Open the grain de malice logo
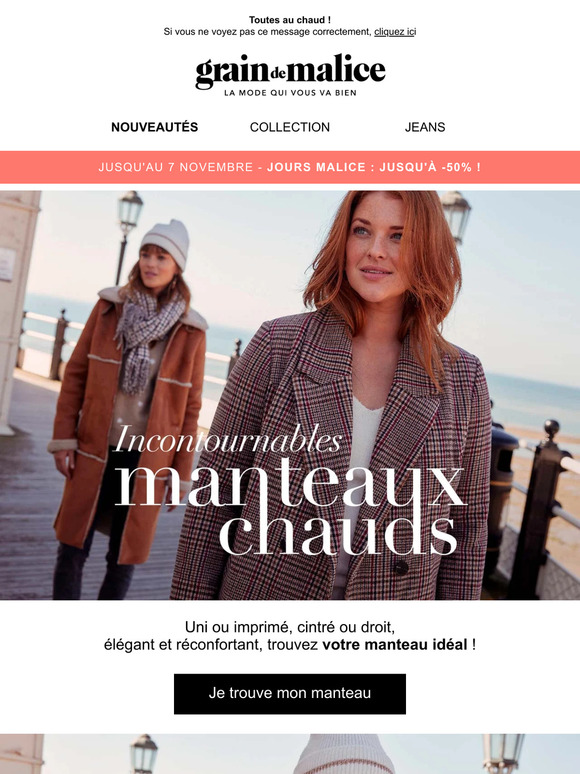The height and width of the screenshot is (774, 580). pos(290,76)
